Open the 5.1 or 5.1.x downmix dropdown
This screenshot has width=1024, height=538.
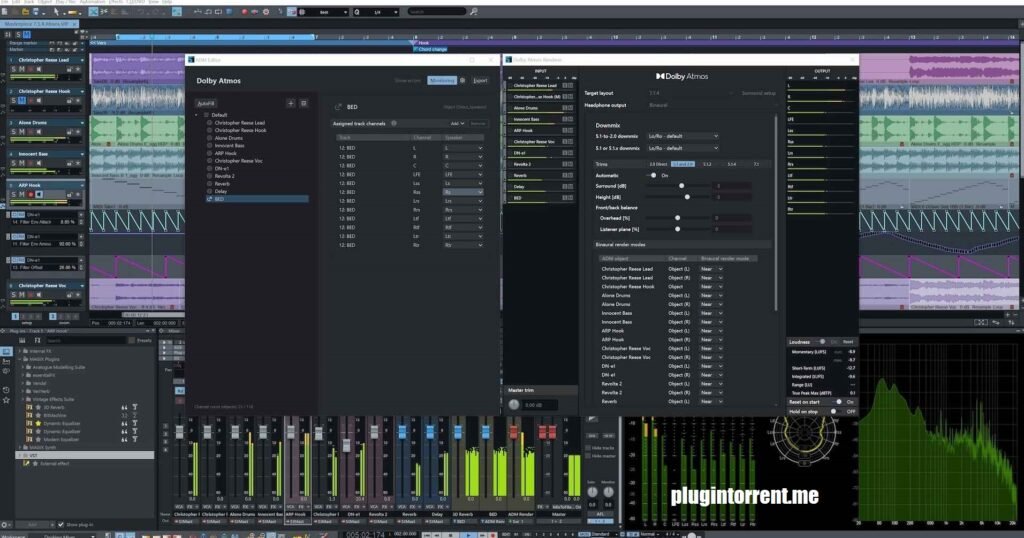pos(683,148)
